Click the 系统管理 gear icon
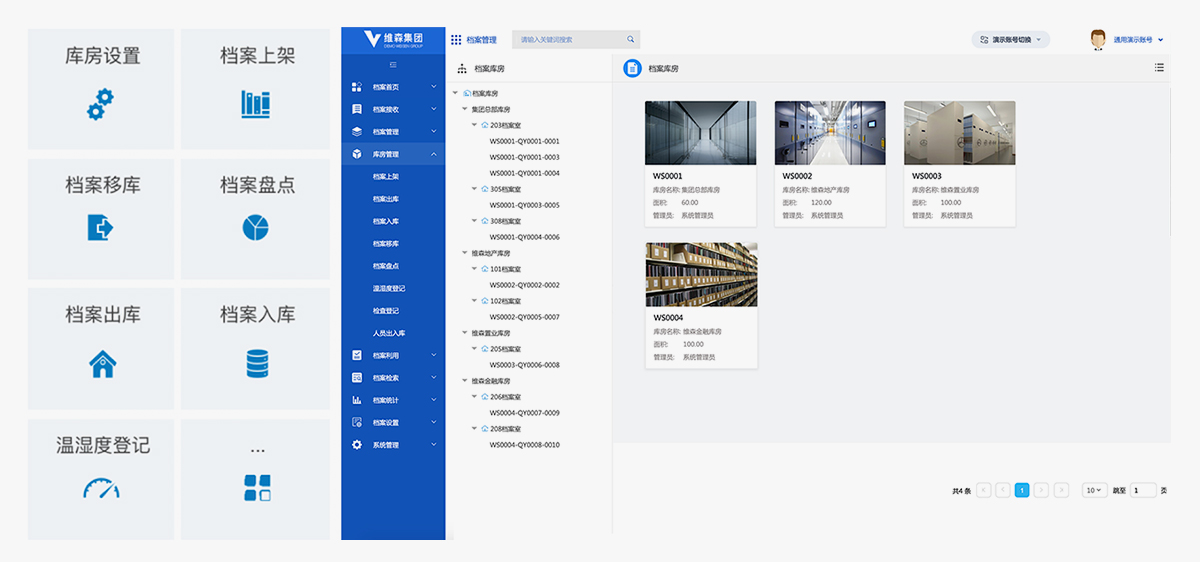Image resolution: width=1200 pixels, height=562 pixels. tap(357, 445)
